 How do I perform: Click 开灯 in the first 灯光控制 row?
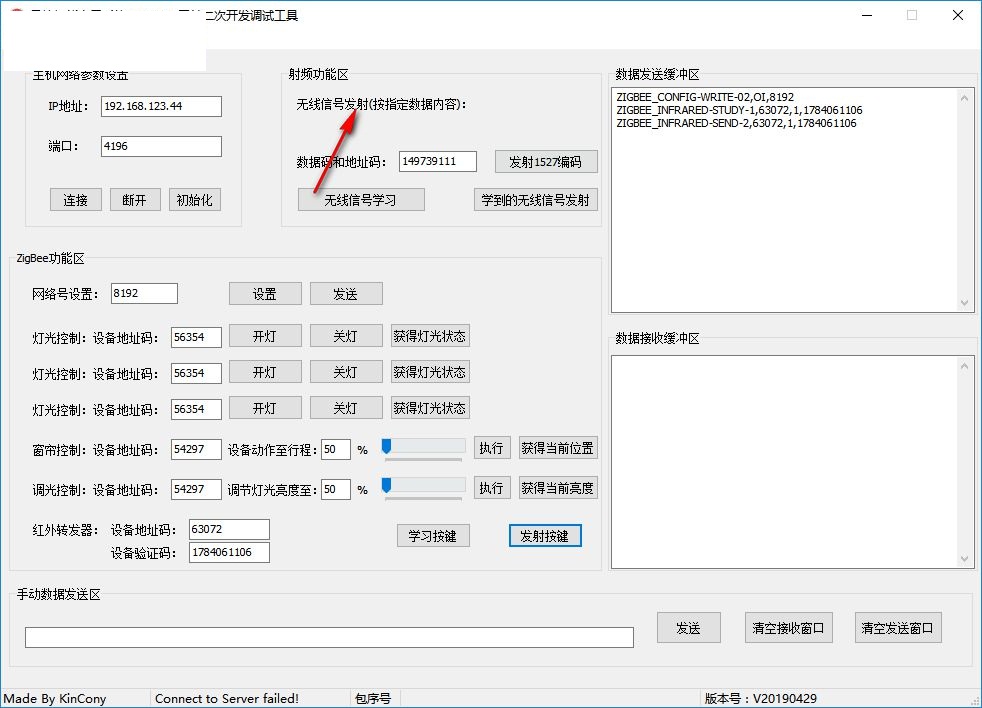pos(265,336)
